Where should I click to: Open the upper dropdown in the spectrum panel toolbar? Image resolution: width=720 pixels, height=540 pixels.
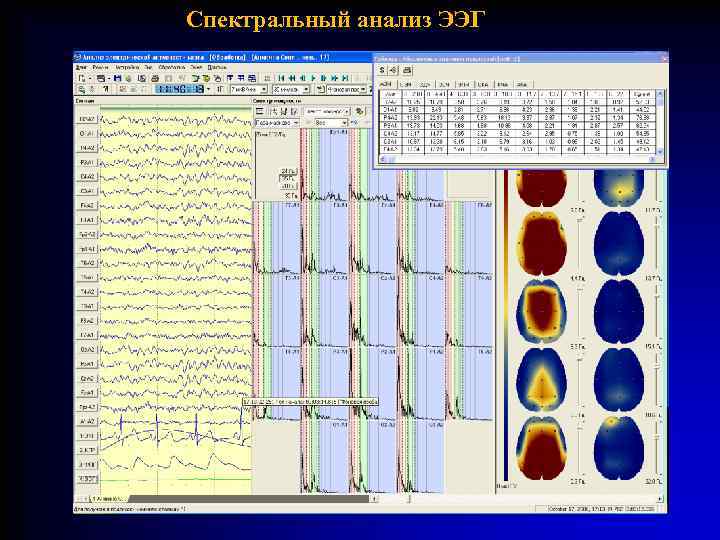pyautogui.click(x=327, y=111)
